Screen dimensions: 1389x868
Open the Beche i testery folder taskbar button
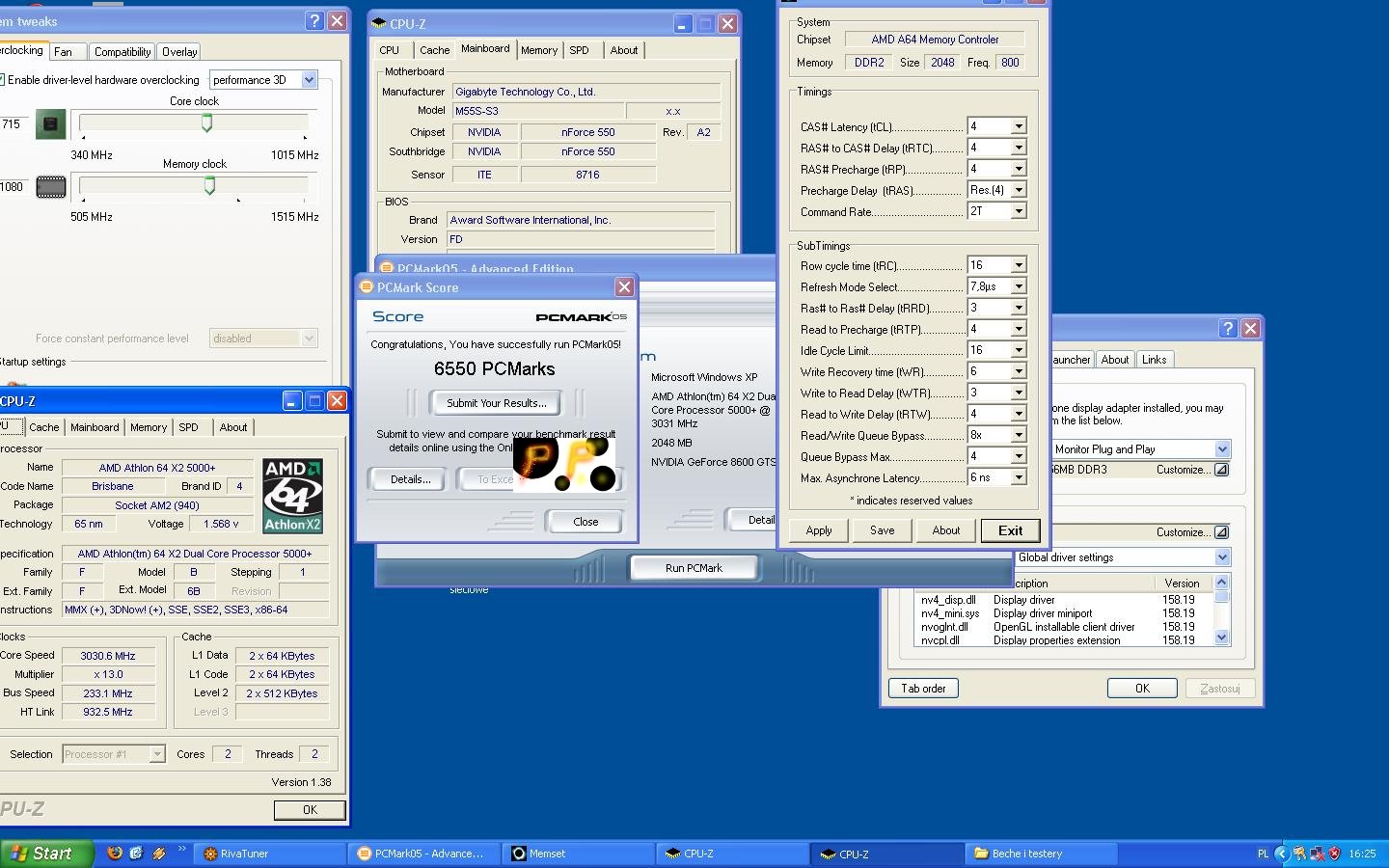click(1042, 854)
